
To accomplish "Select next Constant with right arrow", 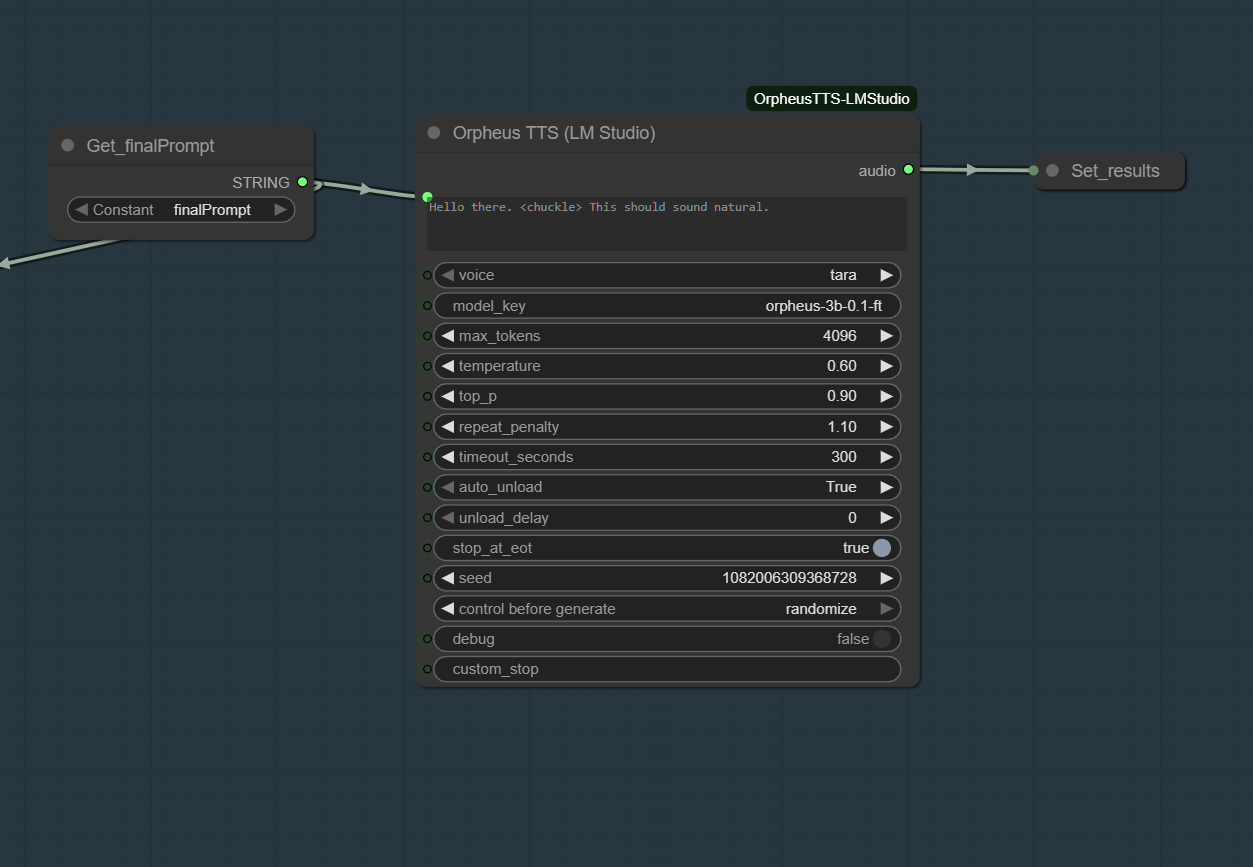I will pyautogui.click(x=281, y=210).
